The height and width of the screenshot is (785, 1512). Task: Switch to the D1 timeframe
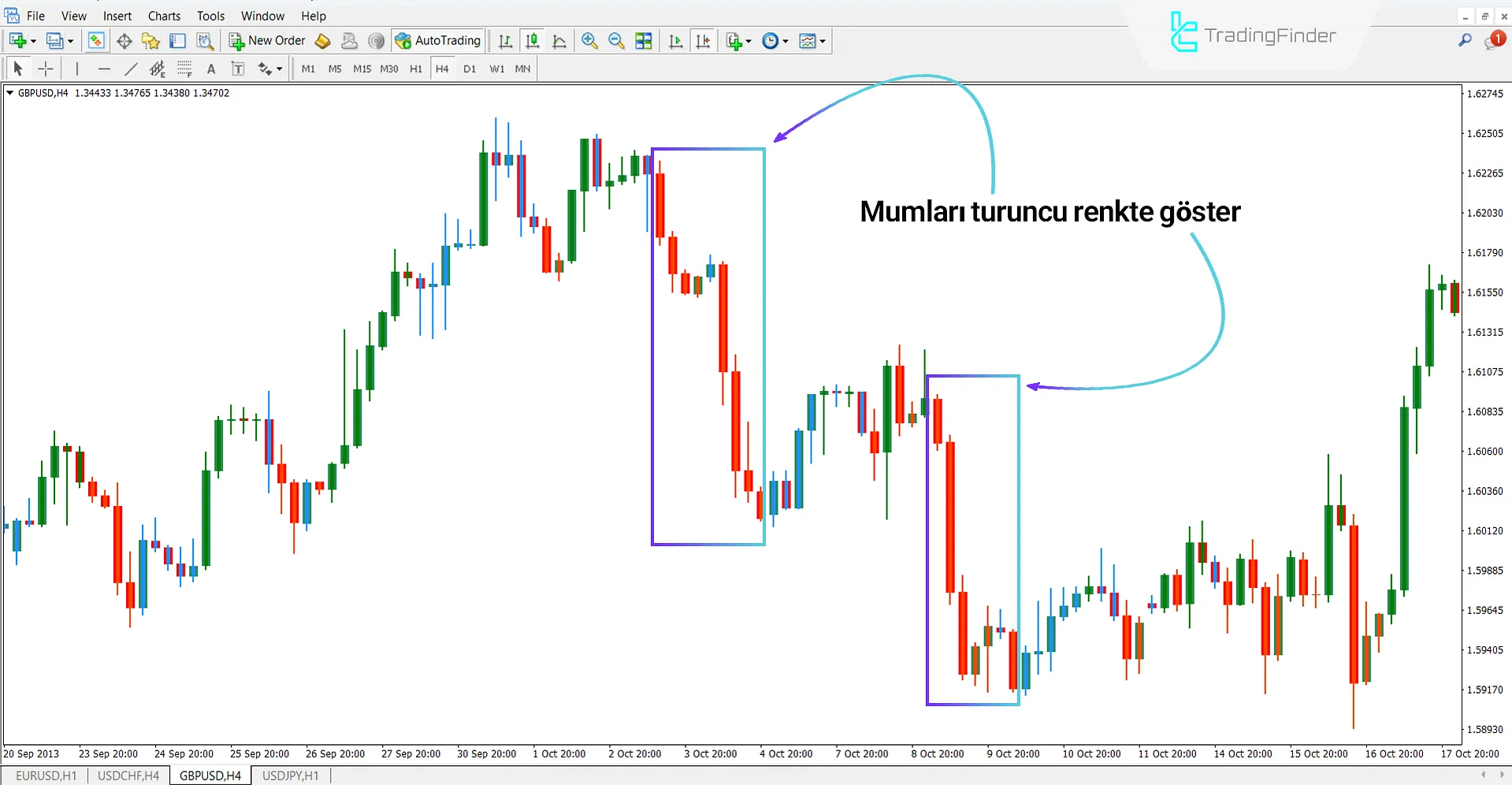tap(469, 69)
